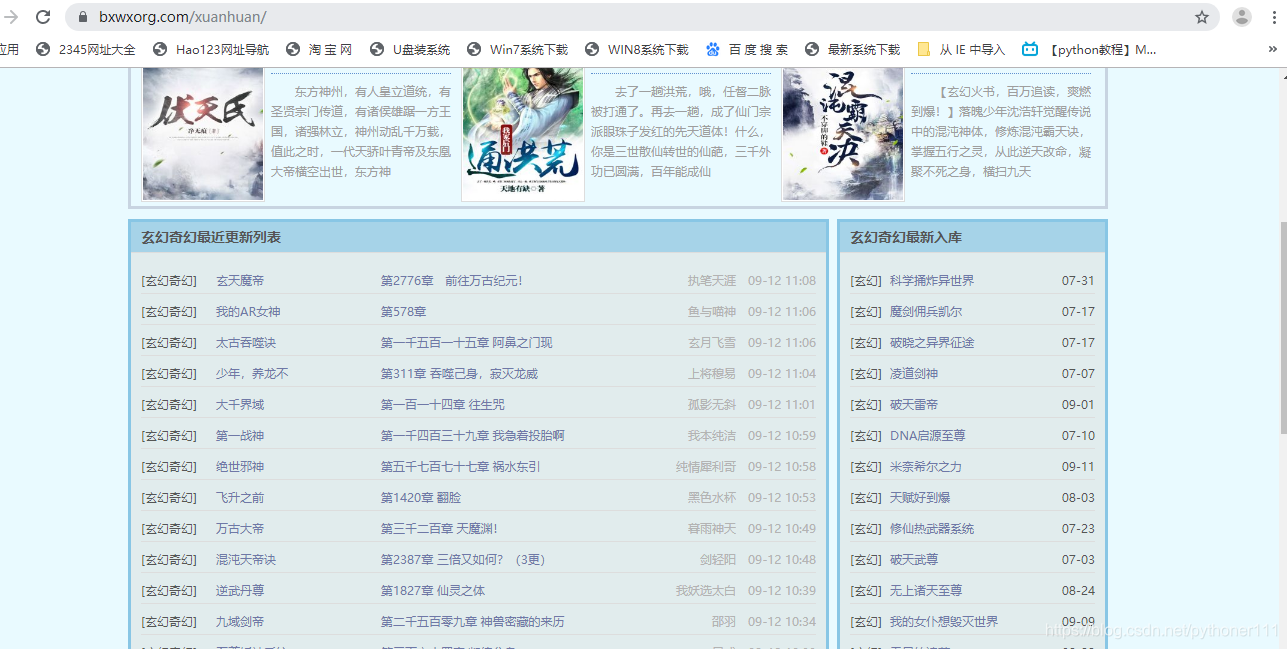Open the U盘装系统 bookmark

pyautogui.click(x=410, y=49)
